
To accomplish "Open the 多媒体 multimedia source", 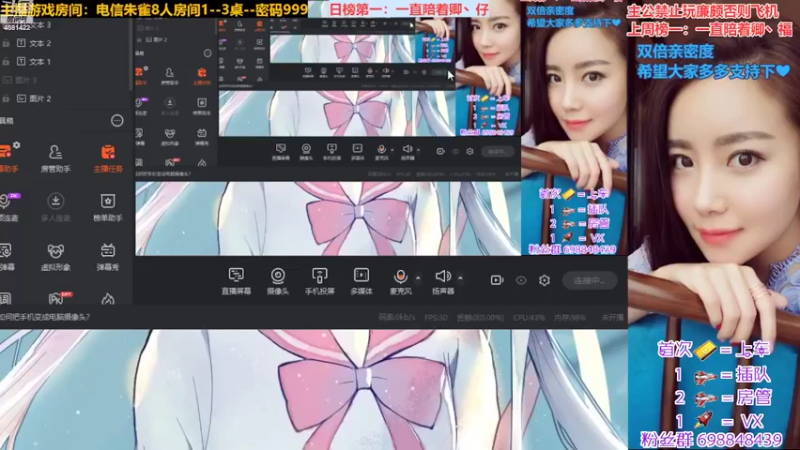I will (x=361, y=281).
